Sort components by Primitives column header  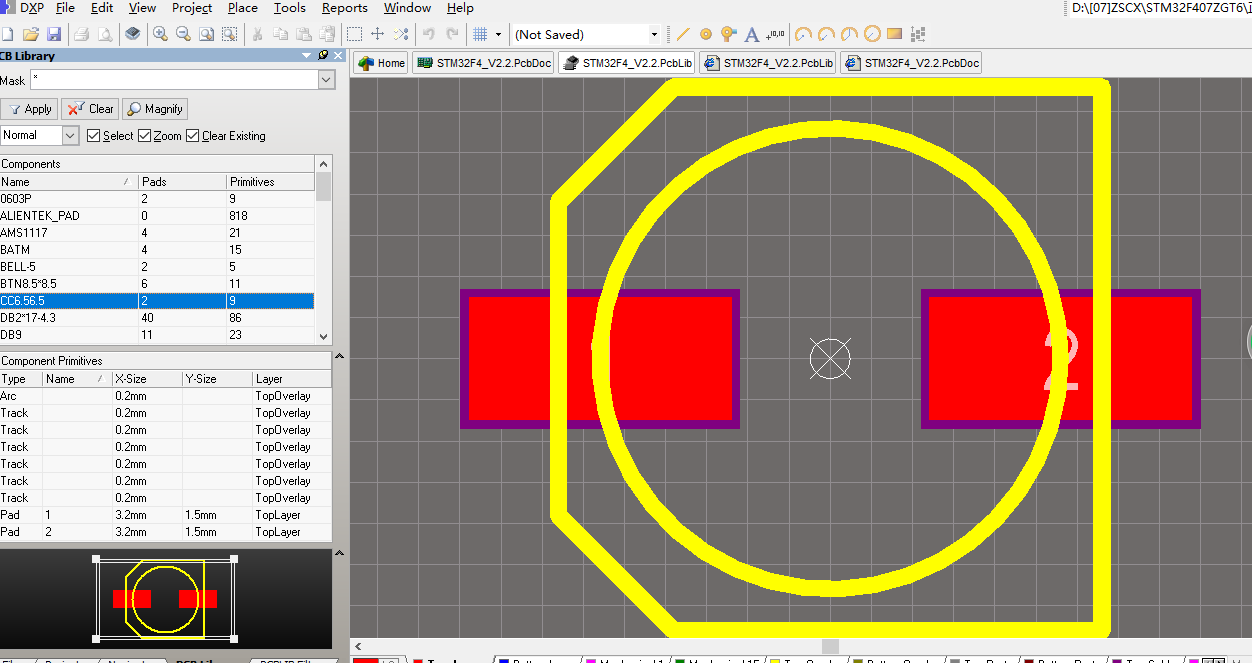pyautogui.click(x=270, y=182)
